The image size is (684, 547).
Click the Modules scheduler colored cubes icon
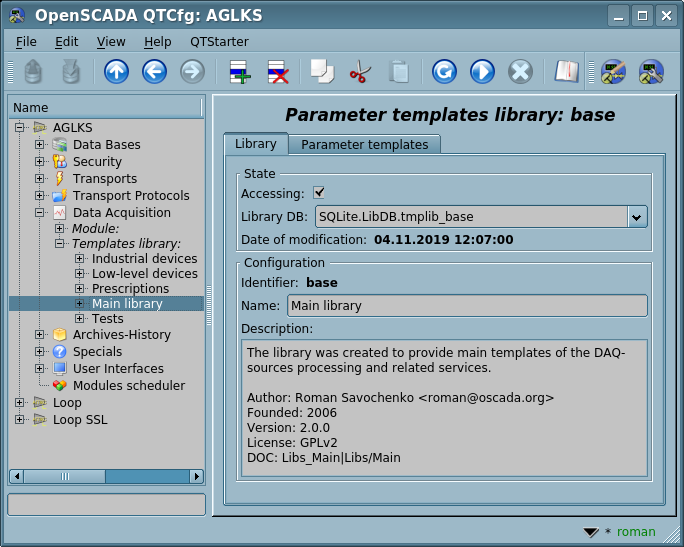pyautogui.click(x=59, y=386)
